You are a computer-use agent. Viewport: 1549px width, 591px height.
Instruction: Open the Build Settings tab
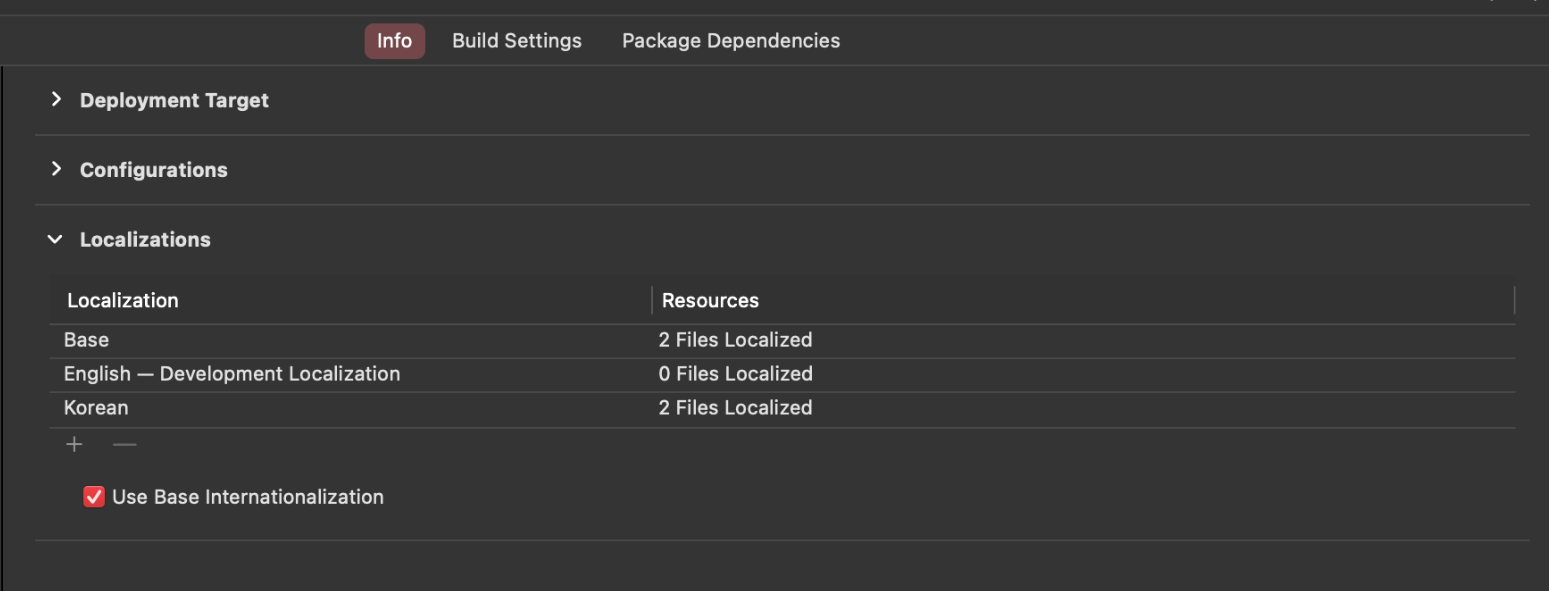point(517,41)
